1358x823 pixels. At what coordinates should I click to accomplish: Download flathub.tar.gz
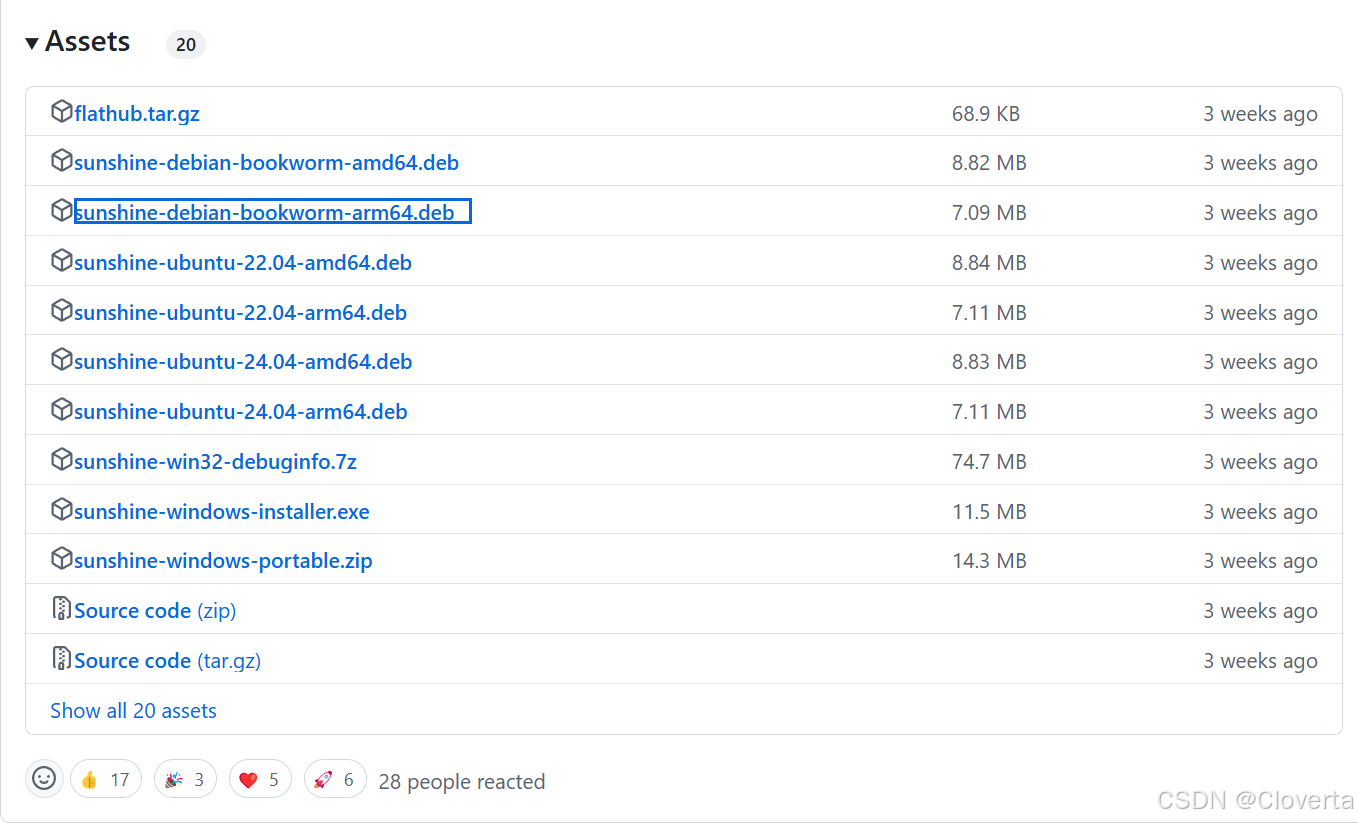(137, 114)
